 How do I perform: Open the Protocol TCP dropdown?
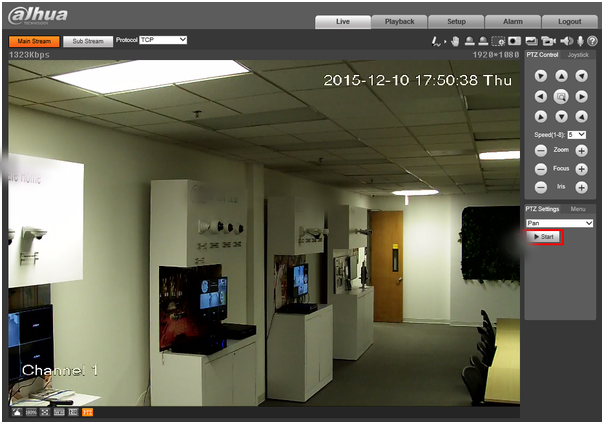pyautogui.click(x=163, y=40)
